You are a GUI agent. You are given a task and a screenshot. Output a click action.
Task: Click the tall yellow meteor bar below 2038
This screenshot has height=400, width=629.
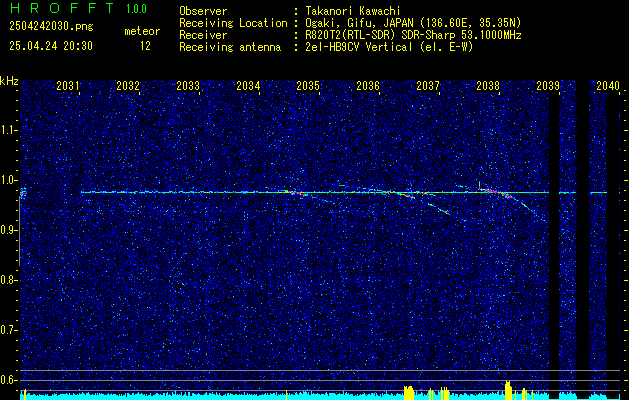click(x=508, y=390)
